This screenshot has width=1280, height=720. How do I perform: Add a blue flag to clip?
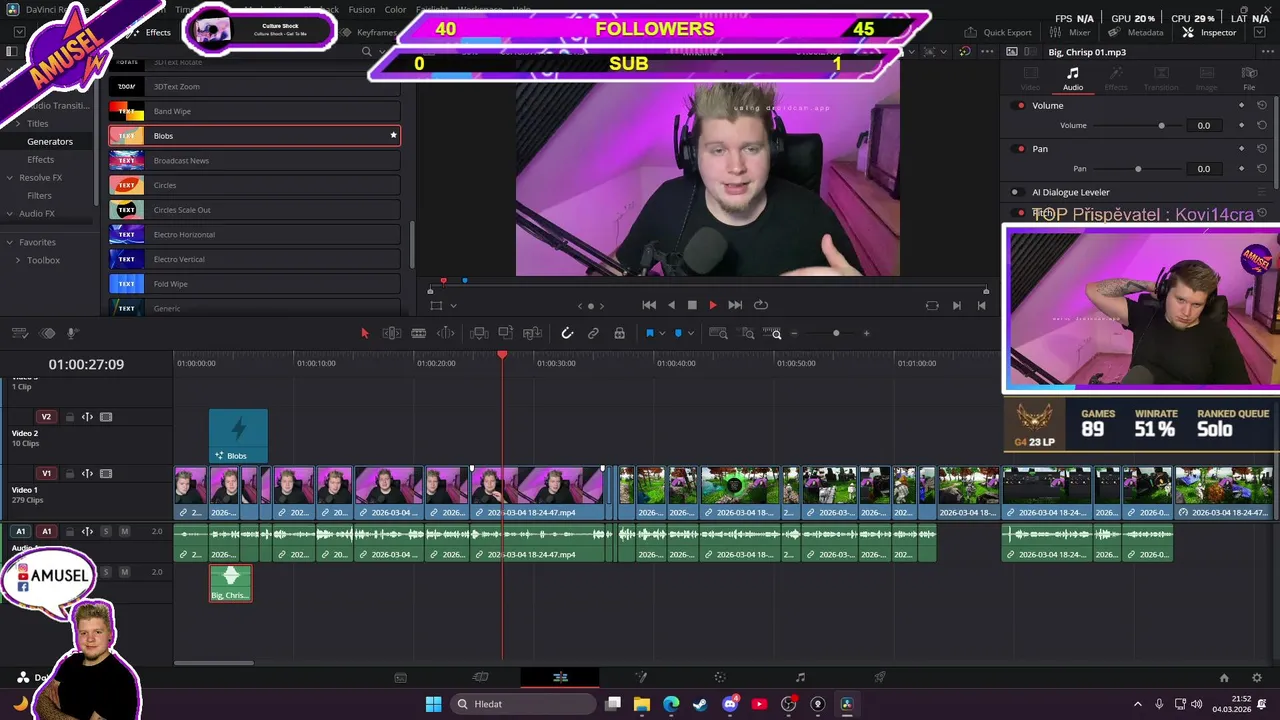click(649, 333)
